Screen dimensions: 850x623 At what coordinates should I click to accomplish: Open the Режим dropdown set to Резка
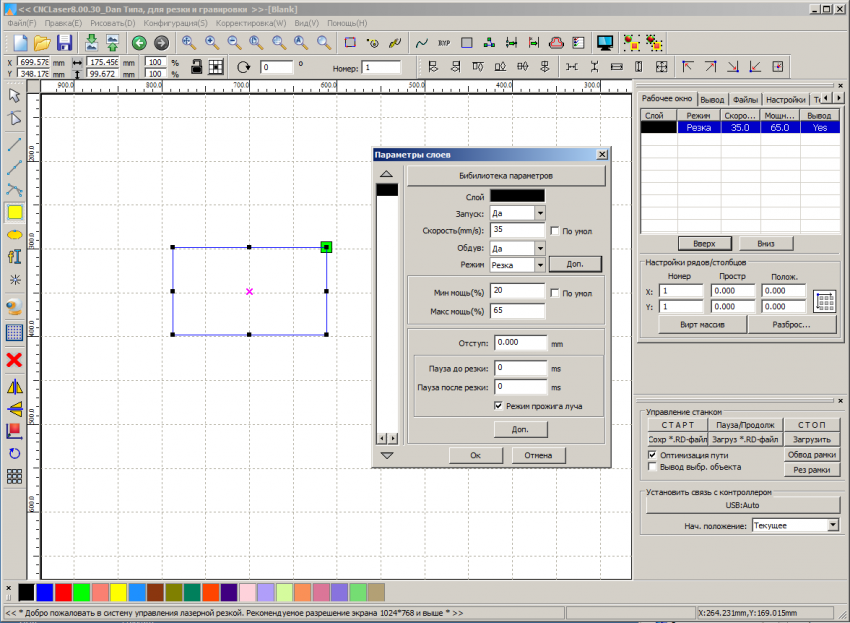540,265
